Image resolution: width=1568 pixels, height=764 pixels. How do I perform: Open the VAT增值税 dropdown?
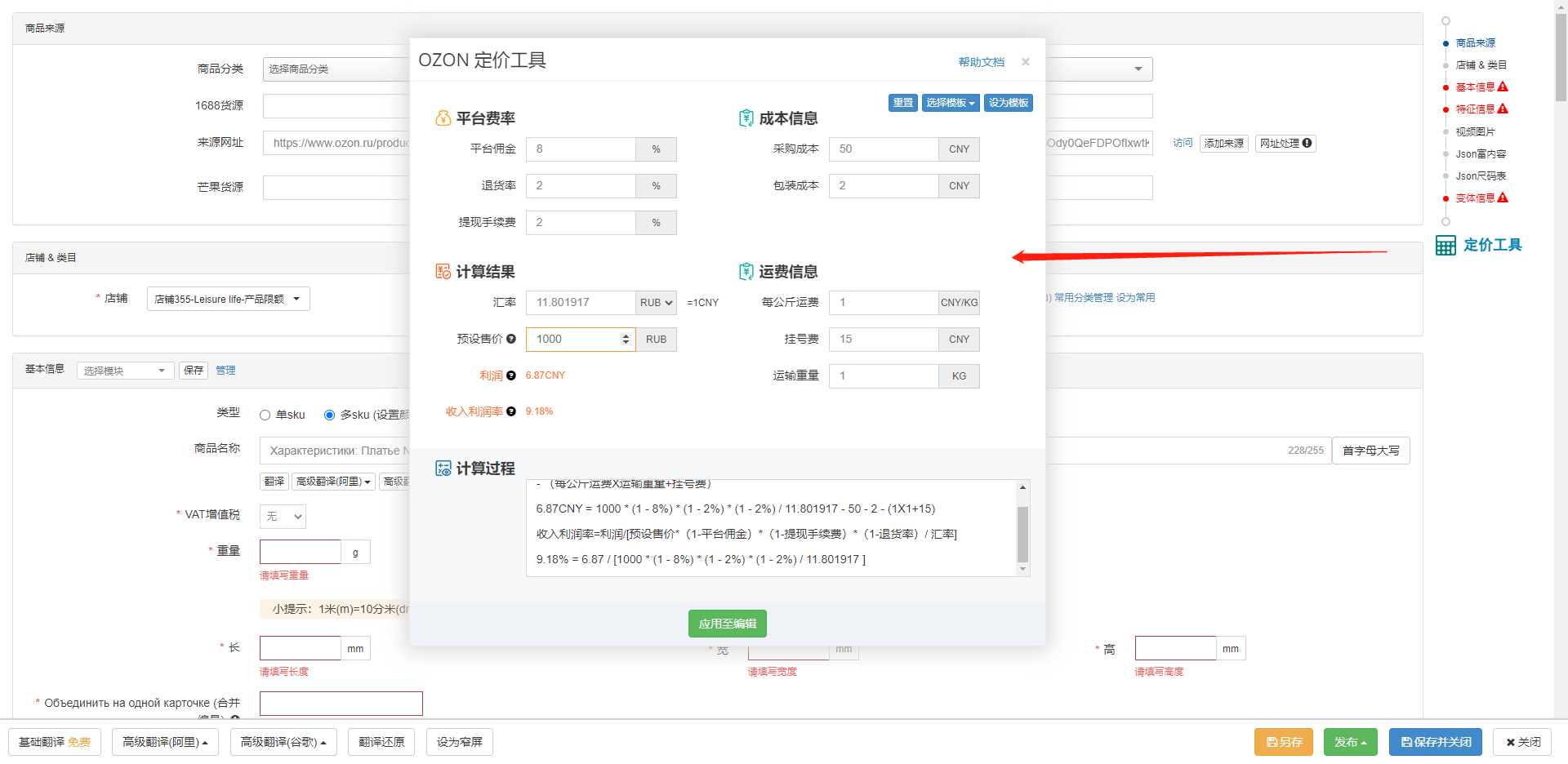coord(283,517)
